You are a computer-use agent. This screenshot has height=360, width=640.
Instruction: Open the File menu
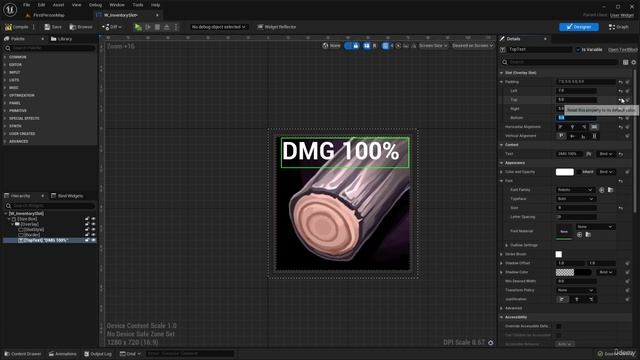point(27,5)
